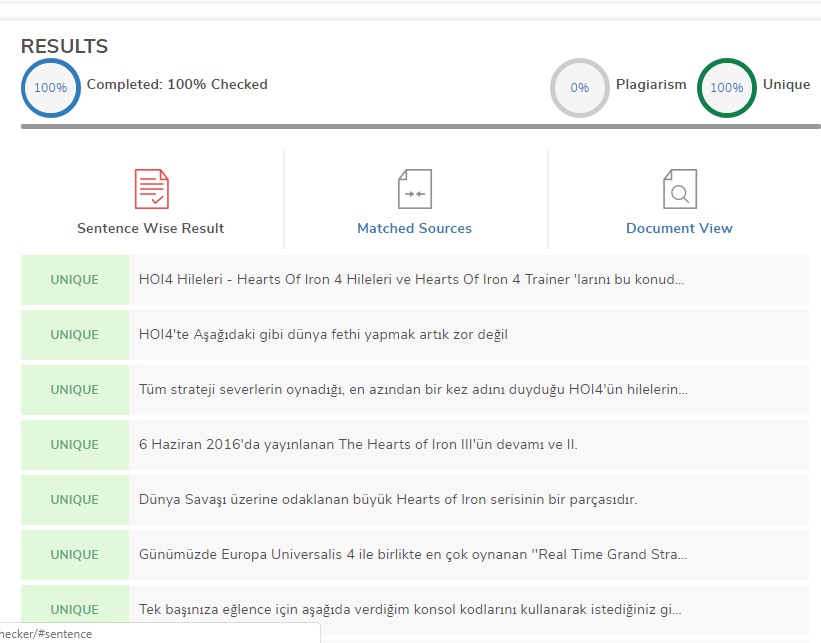Switch to the Matched Sources tab
Viewport: 821px width, 643px height.
tap(414, 228)
